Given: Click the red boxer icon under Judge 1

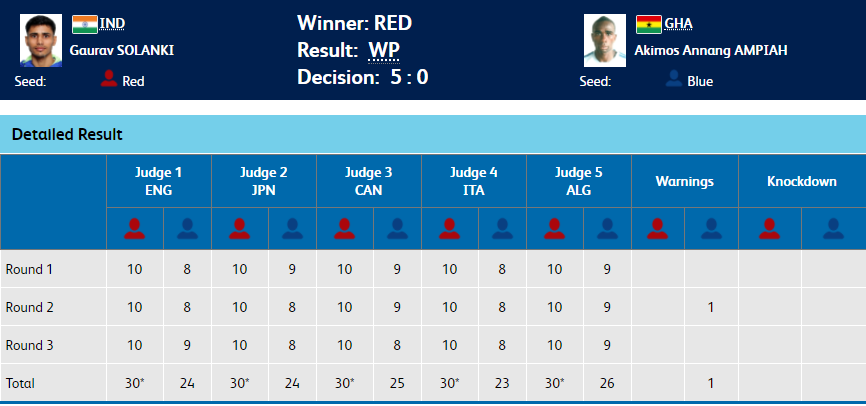Looking at the screenshot, I should pyautogui.click(x=134, y=228).
